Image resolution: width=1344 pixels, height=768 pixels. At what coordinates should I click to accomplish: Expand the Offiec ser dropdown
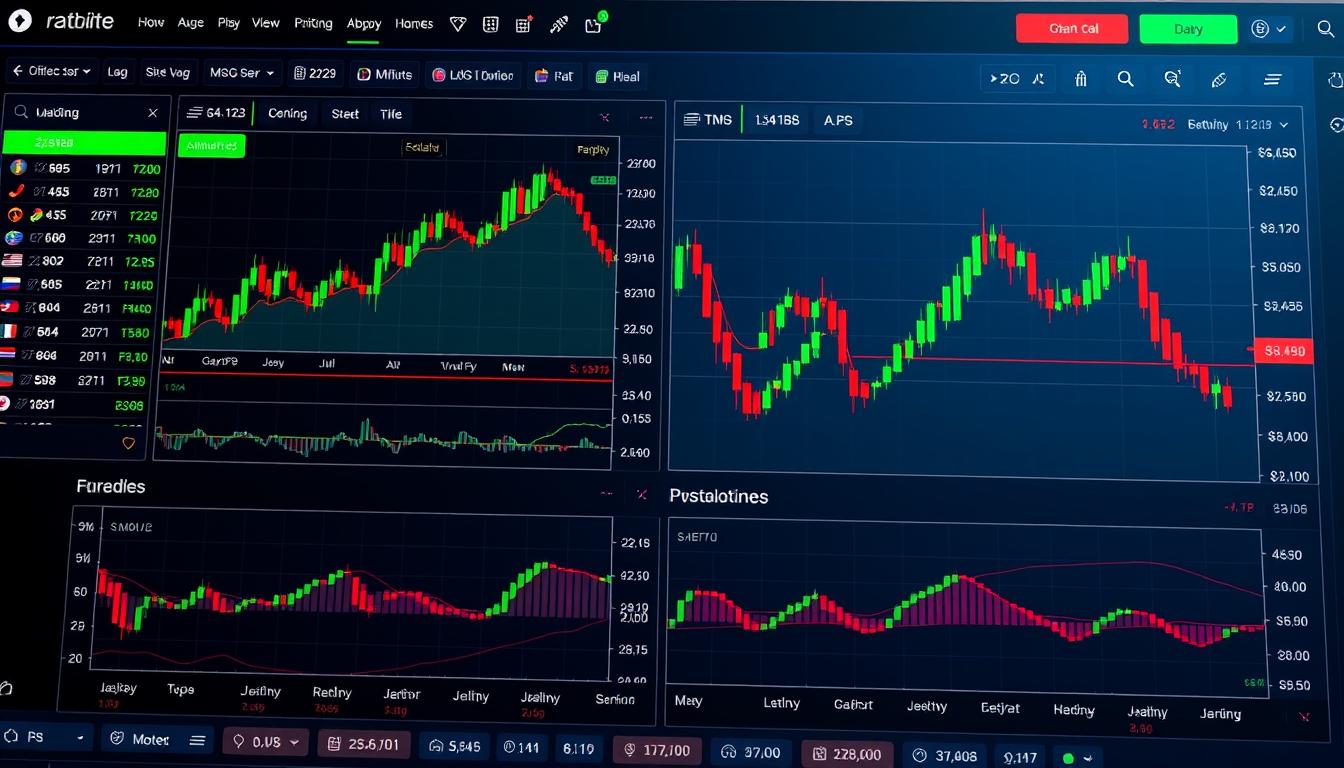pyautogui.click(x=51, y=72)
